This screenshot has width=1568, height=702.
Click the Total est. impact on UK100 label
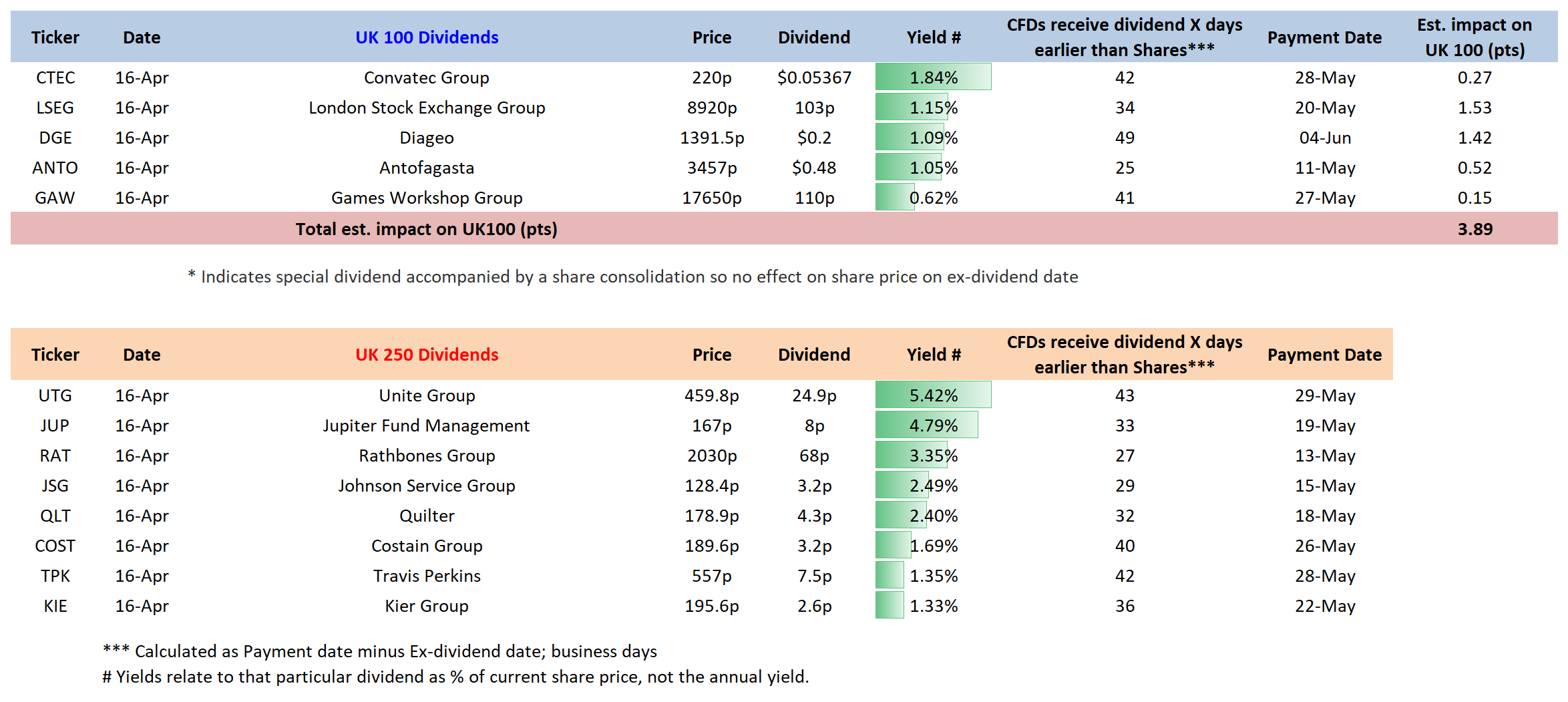426,229
